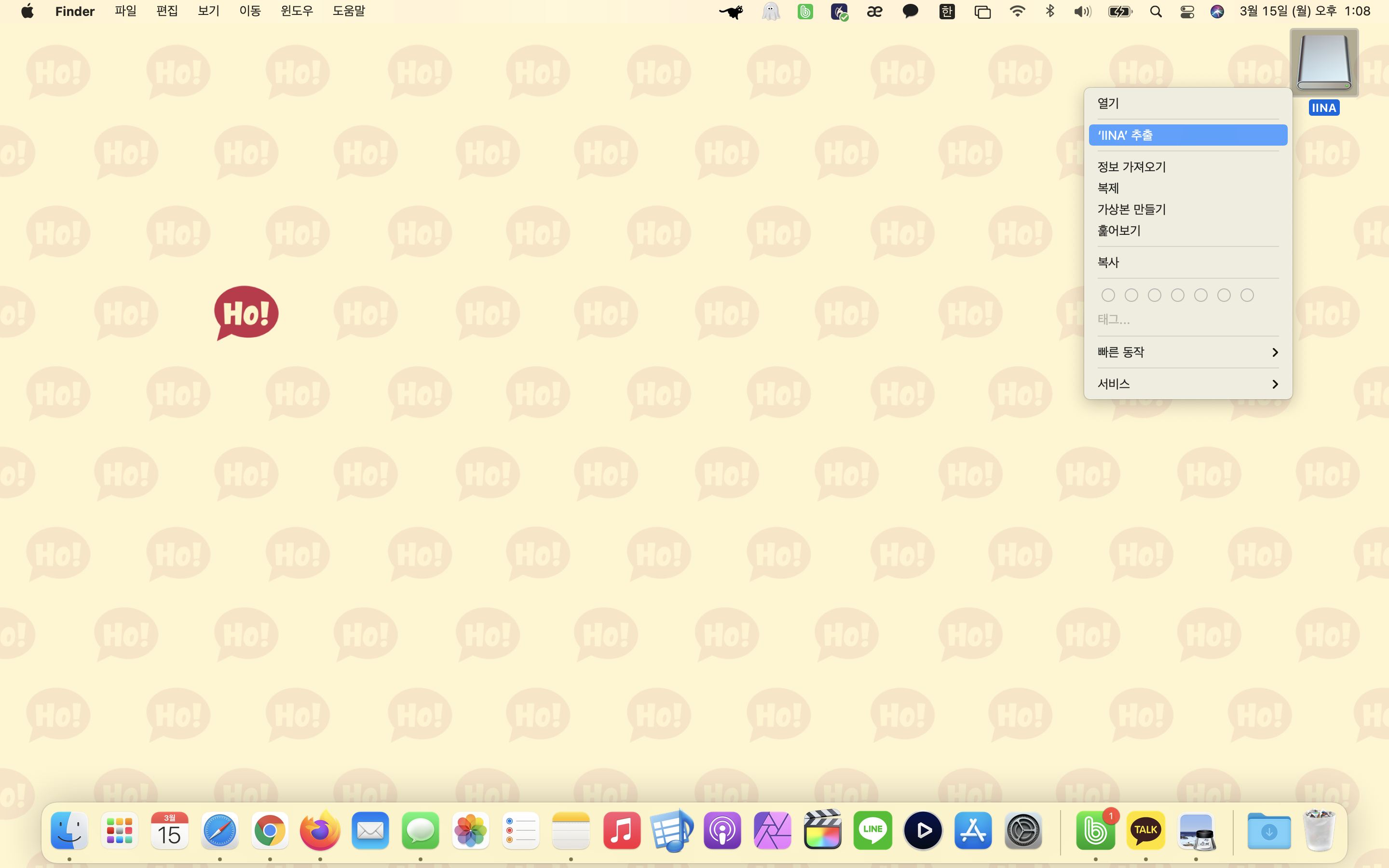The width and height of the screenshot is (1389, 868).
Task: Open the 파일 menu in the menu bar
Action: 125,12
